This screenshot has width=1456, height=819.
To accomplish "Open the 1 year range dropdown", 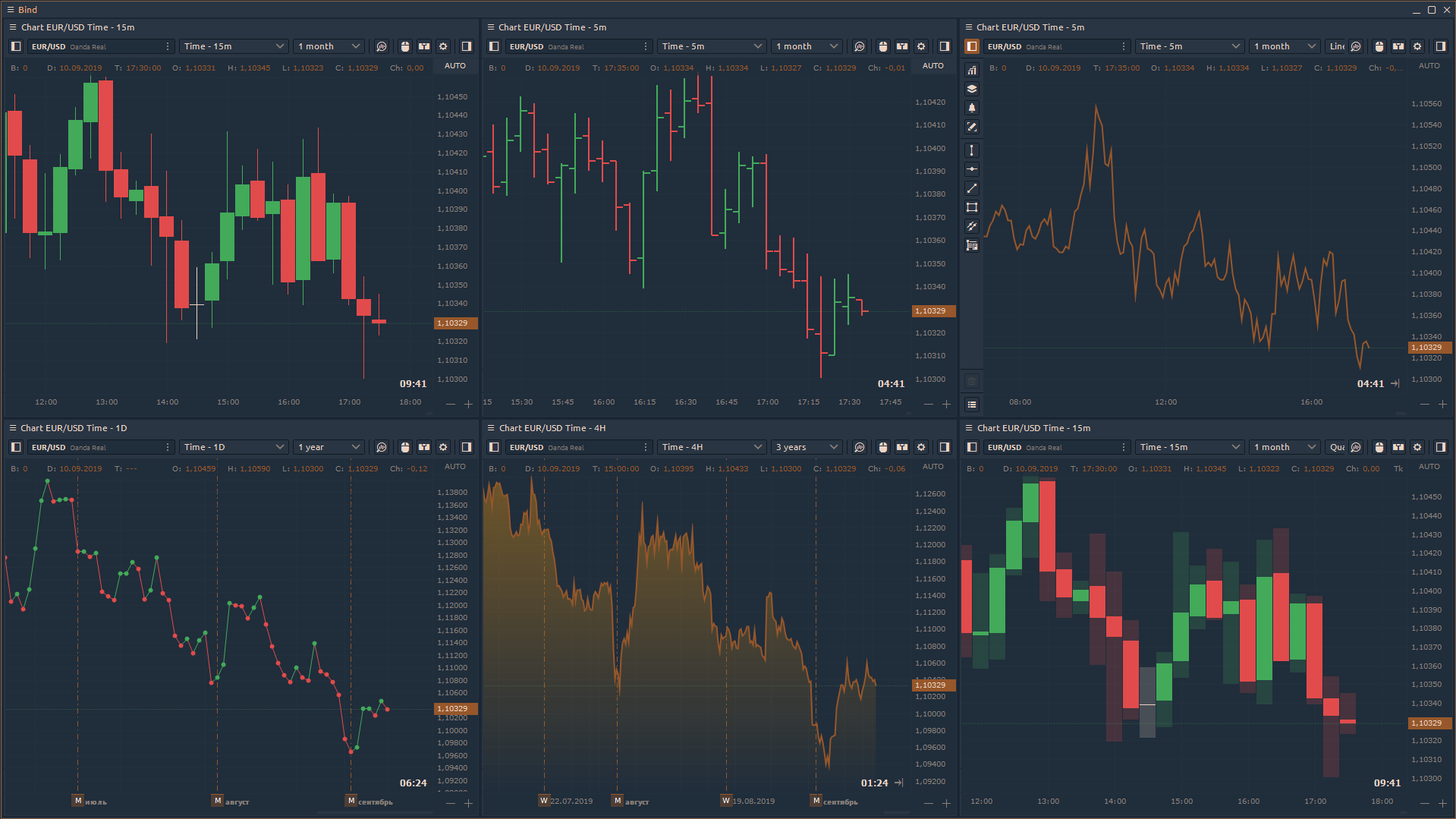I will tap(329, 447).
